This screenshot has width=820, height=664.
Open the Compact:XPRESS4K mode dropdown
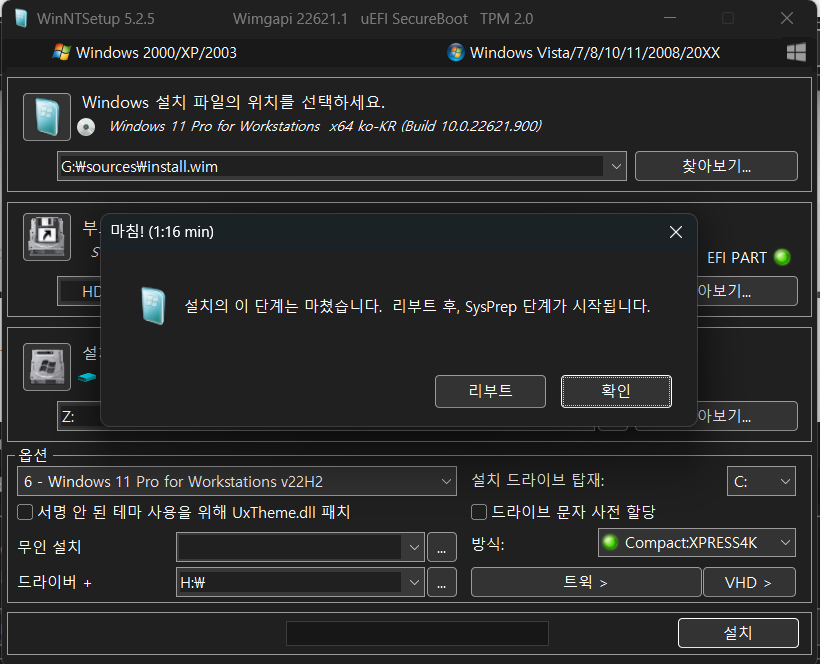click(697, 543)
